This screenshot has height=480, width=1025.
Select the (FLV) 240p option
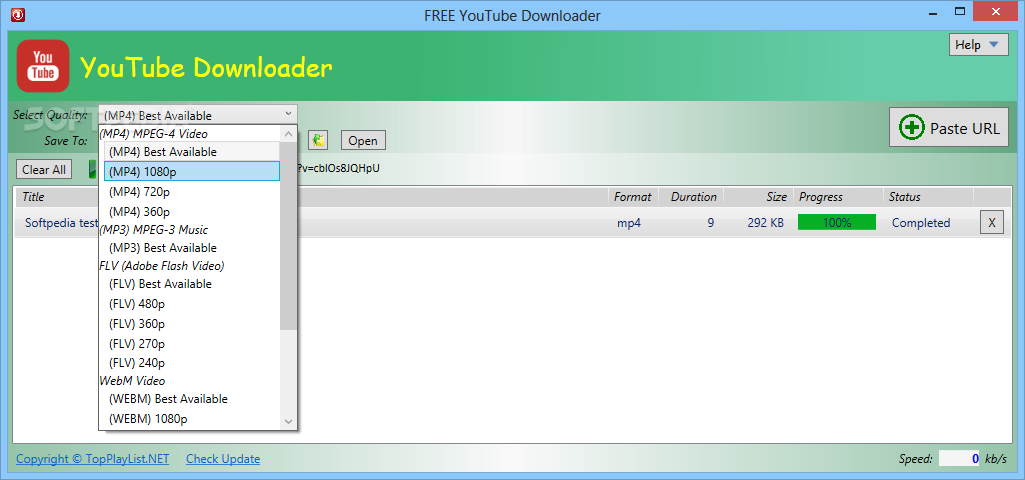192,362
